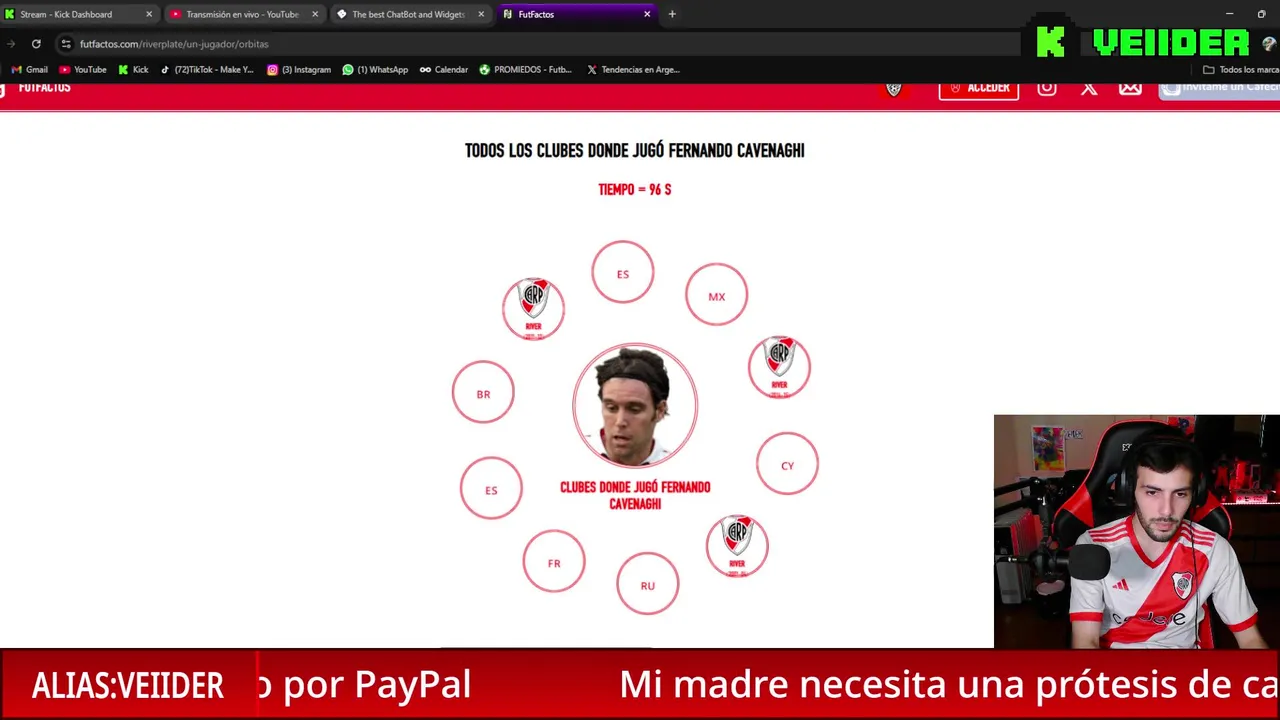Viewport: 1280px width, 720px height.
Task: Click the ALIAS:VEIIDER overlay label
Action: coord(128,686)
